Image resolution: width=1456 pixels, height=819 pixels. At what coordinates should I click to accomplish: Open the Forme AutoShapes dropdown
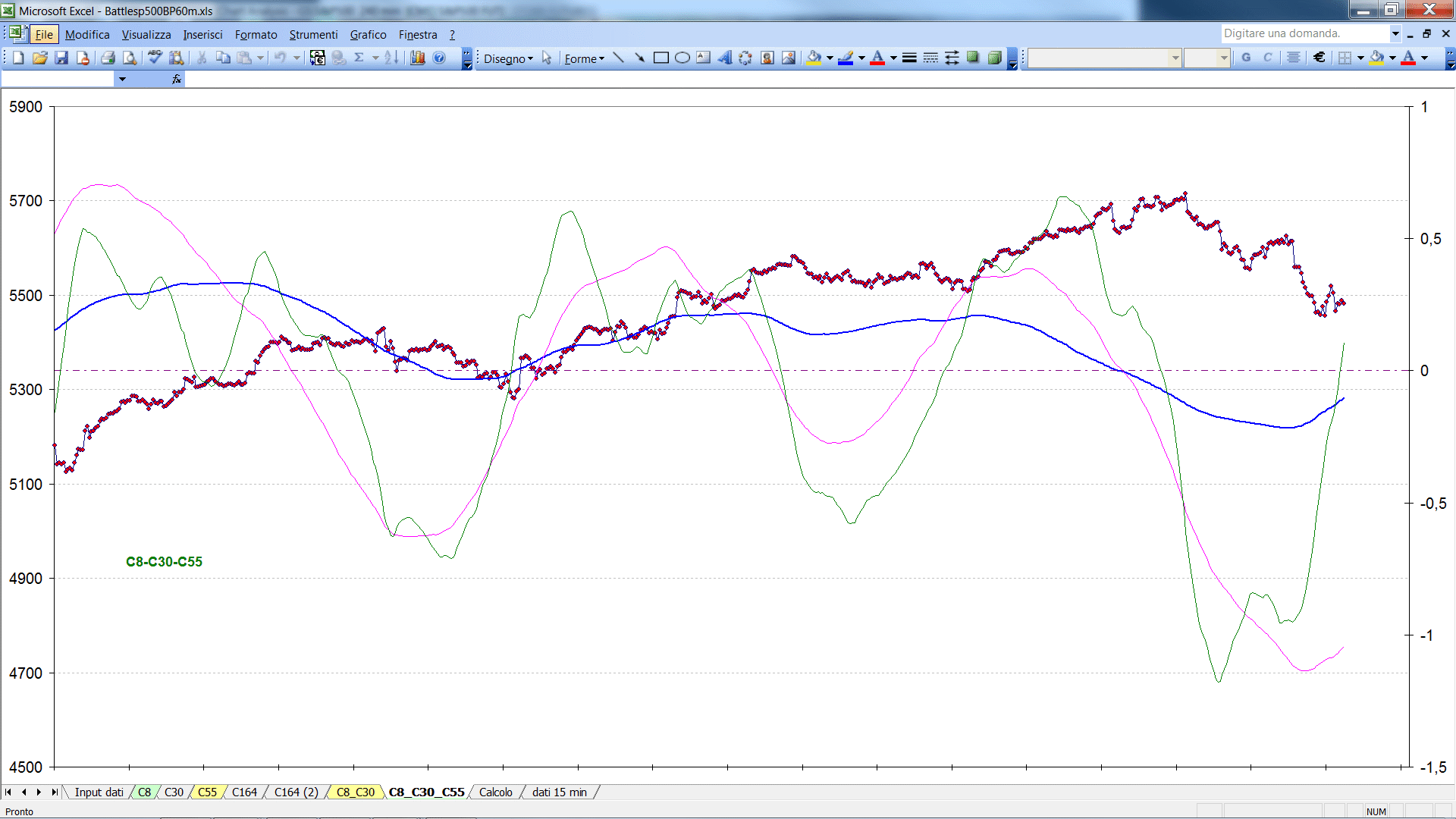(x=584, y=58)
